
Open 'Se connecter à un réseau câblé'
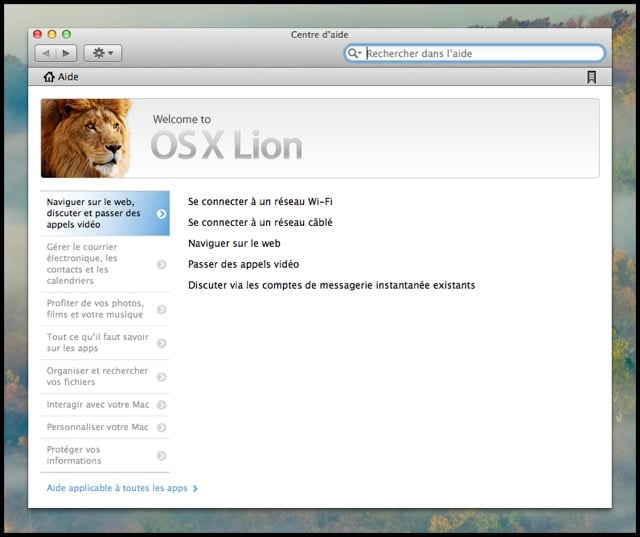click(x=260, y=222)
